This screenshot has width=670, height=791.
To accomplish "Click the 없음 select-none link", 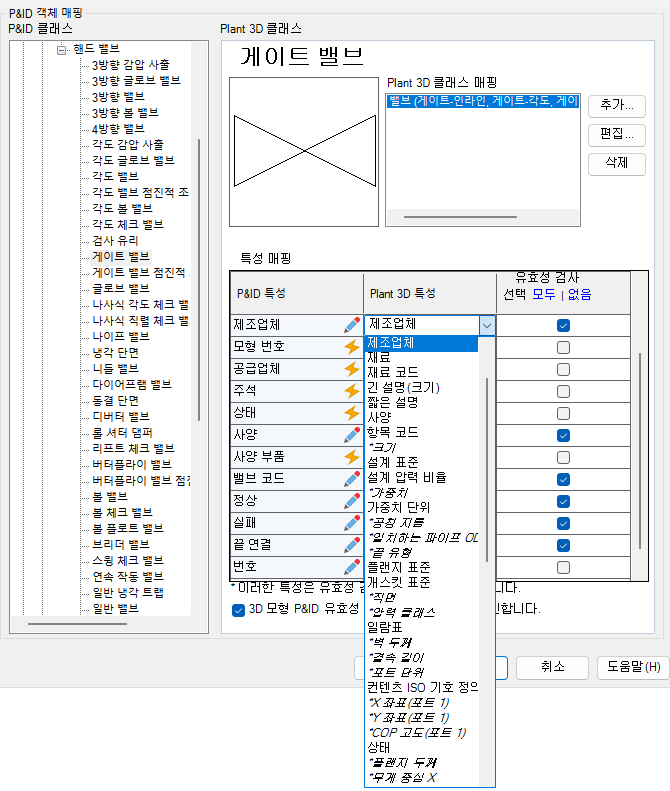I will tap(579, 294).
